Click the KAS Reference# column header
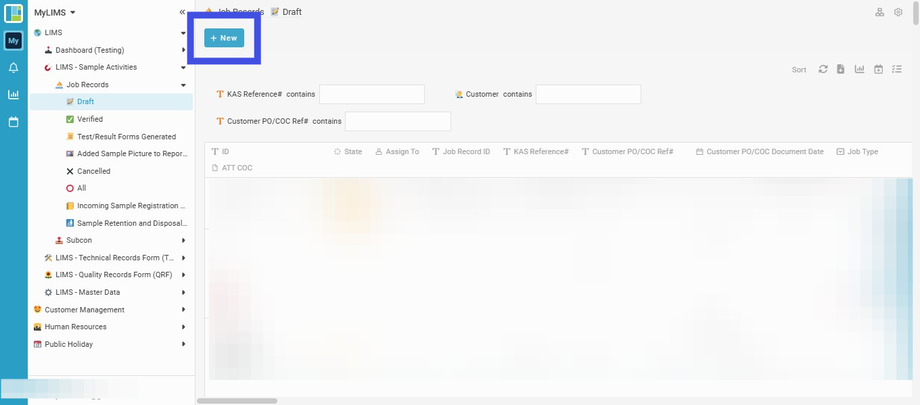Screen dimensions: 920x405 (536, 151)
